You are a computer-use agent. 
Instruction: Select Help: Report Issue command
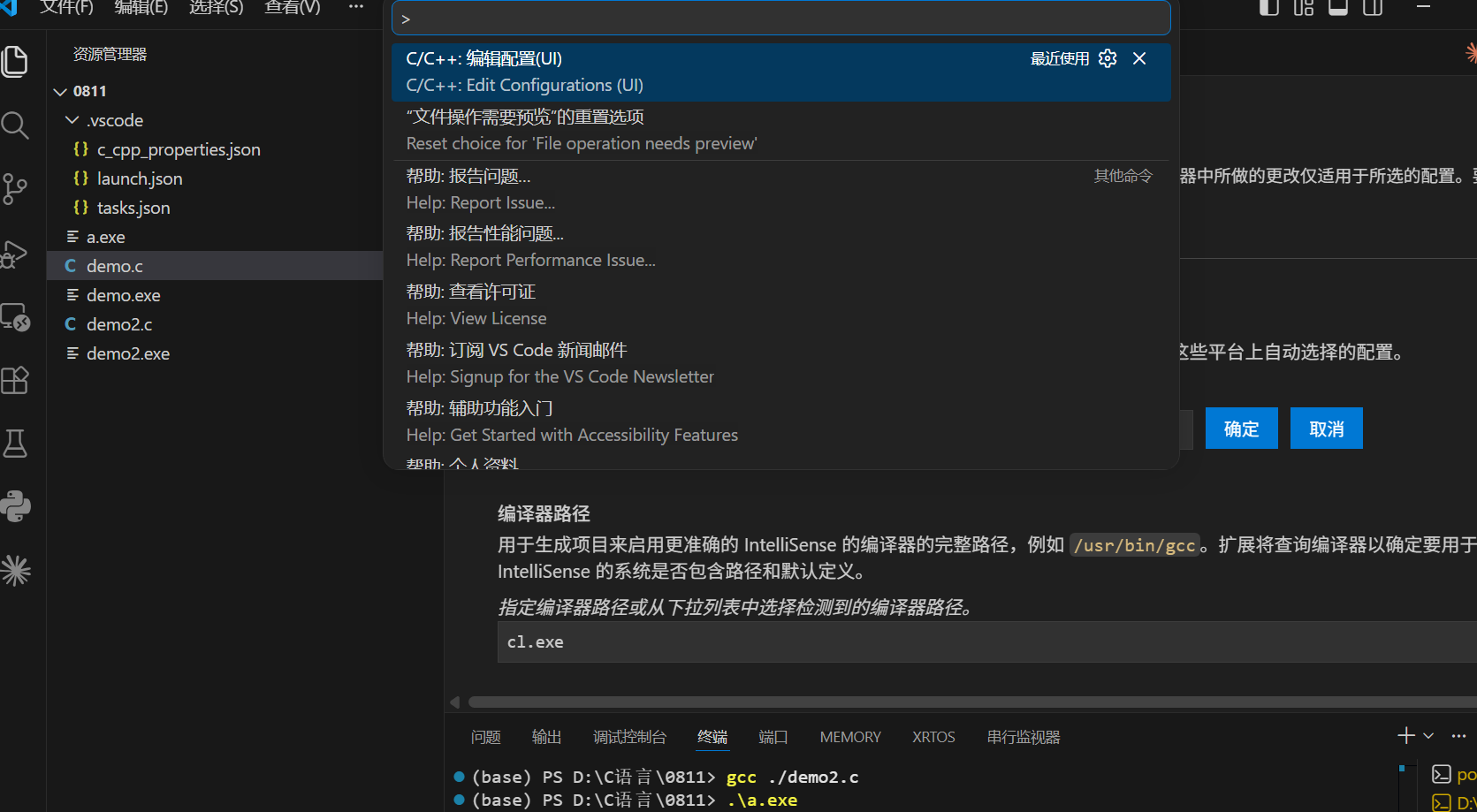(781, 190)
